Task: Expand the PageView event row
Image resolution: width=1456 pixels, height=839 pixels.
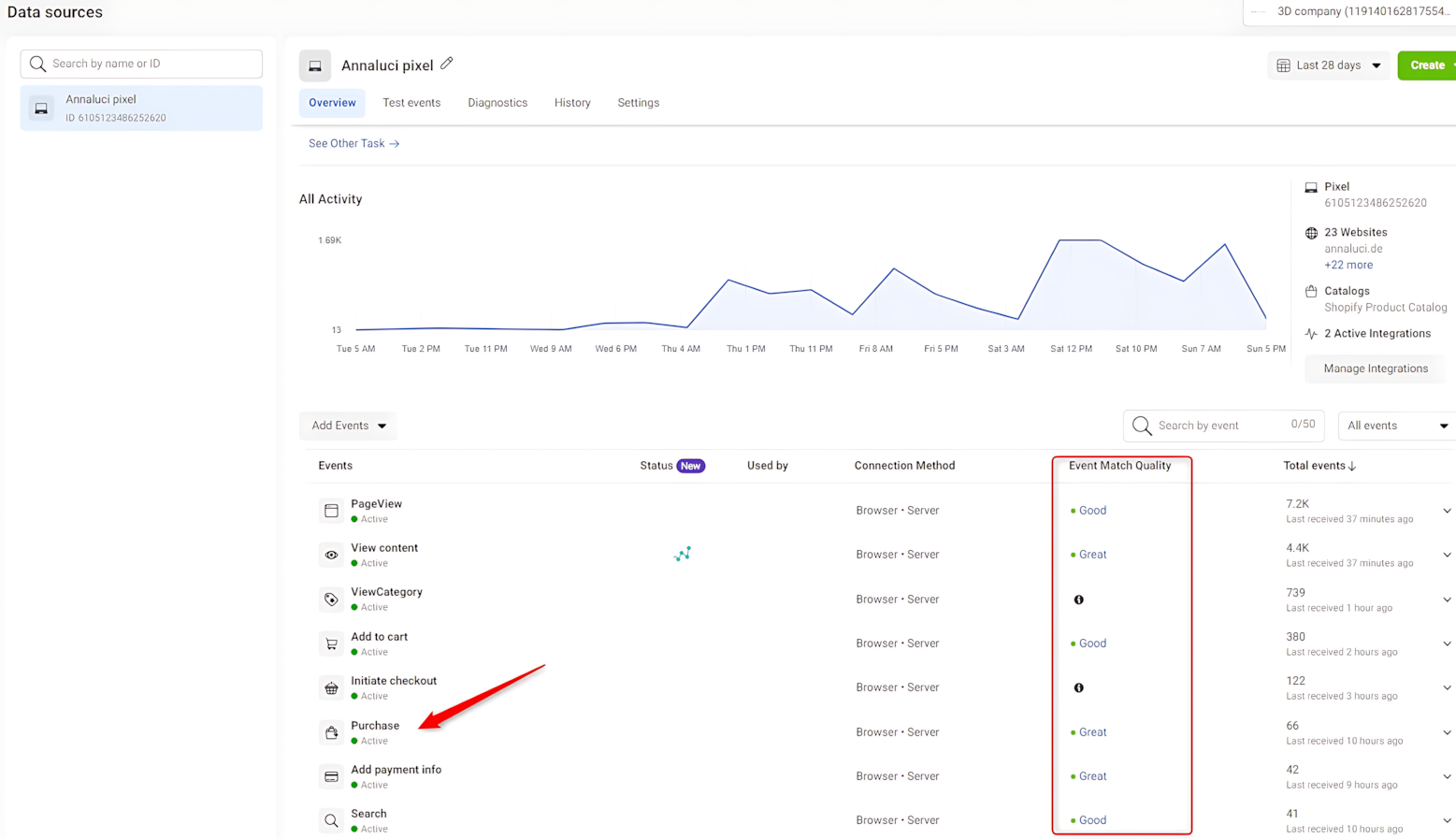Action: coord(1446,511)
